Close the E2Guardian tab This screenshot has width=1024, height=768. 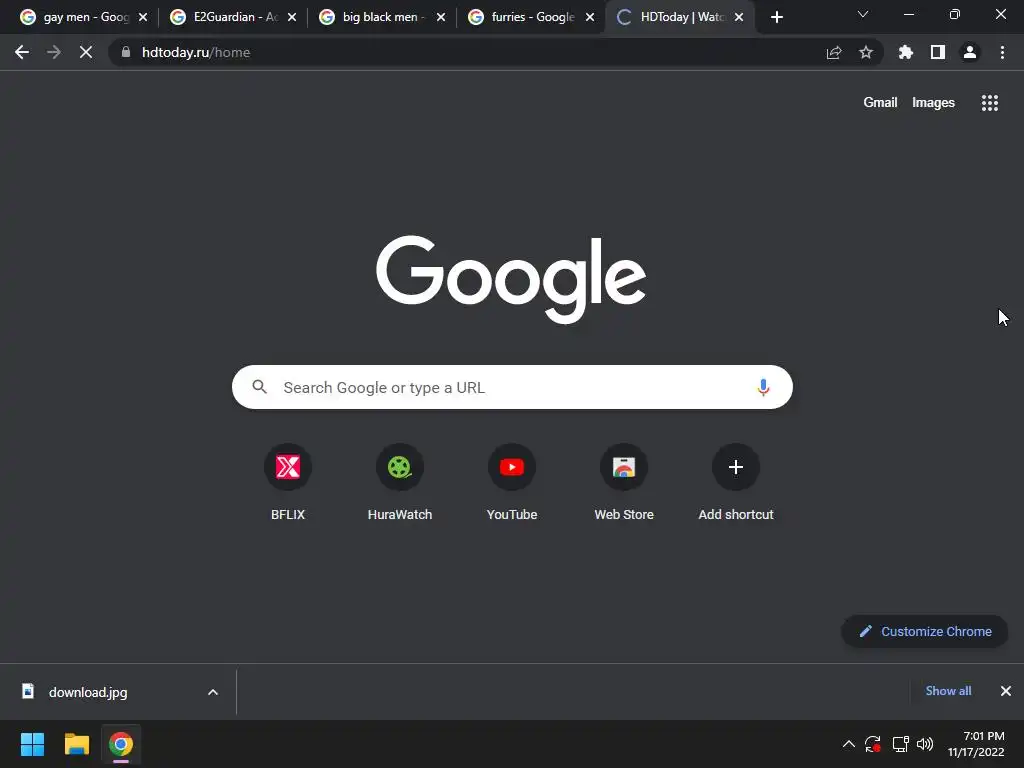pyautogui.click(x=292, y=17)
